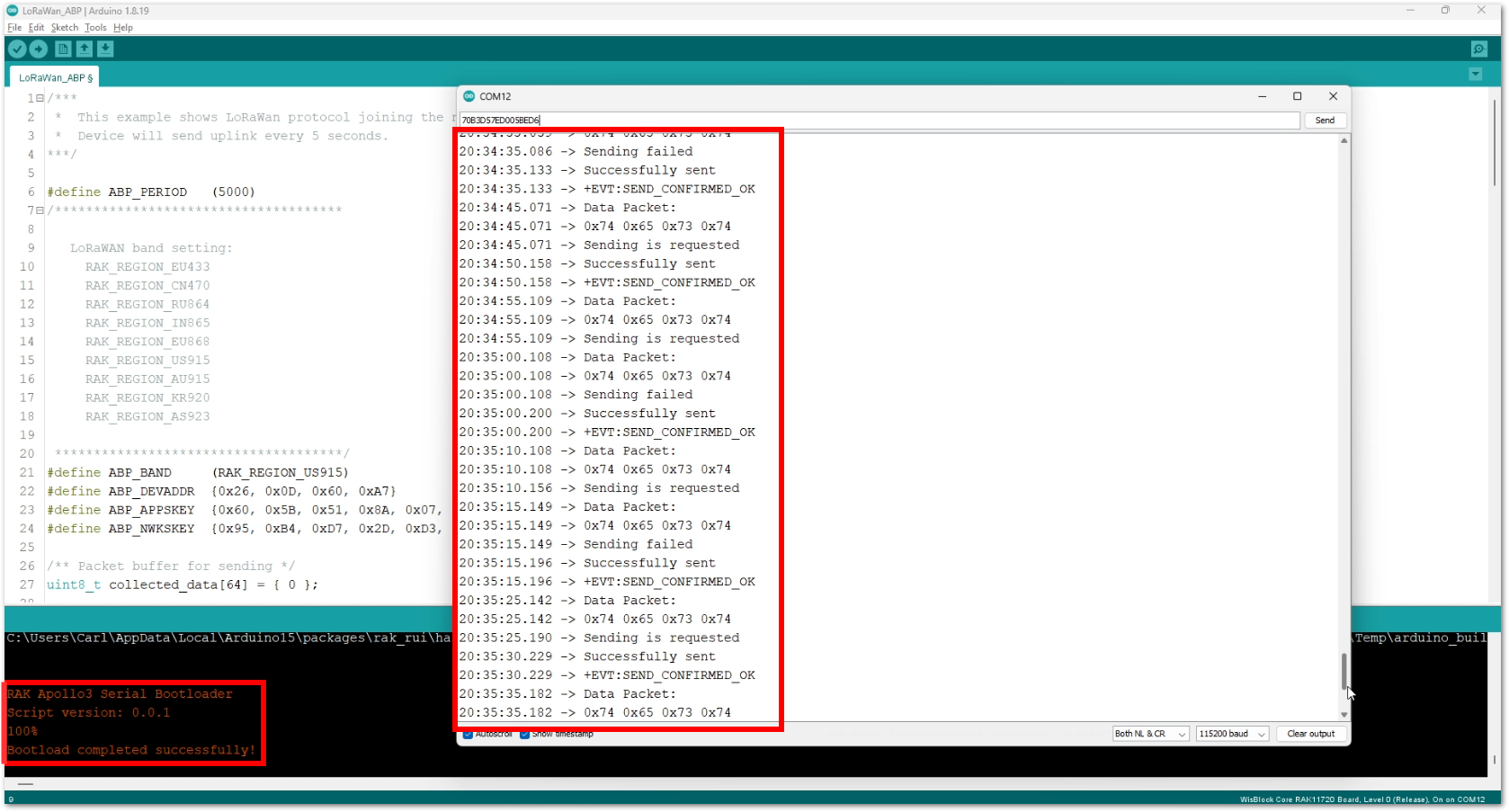
Task: Open a sketch using the Open icon
Action: pyautogui.click(x=85, y=49)
